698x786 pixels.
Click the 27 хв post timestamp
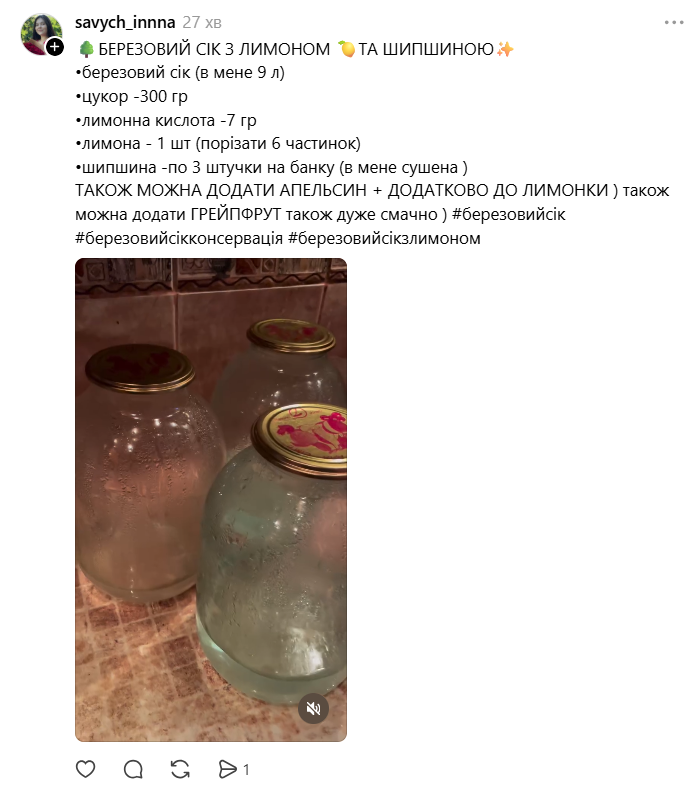(x=202, y=23)
